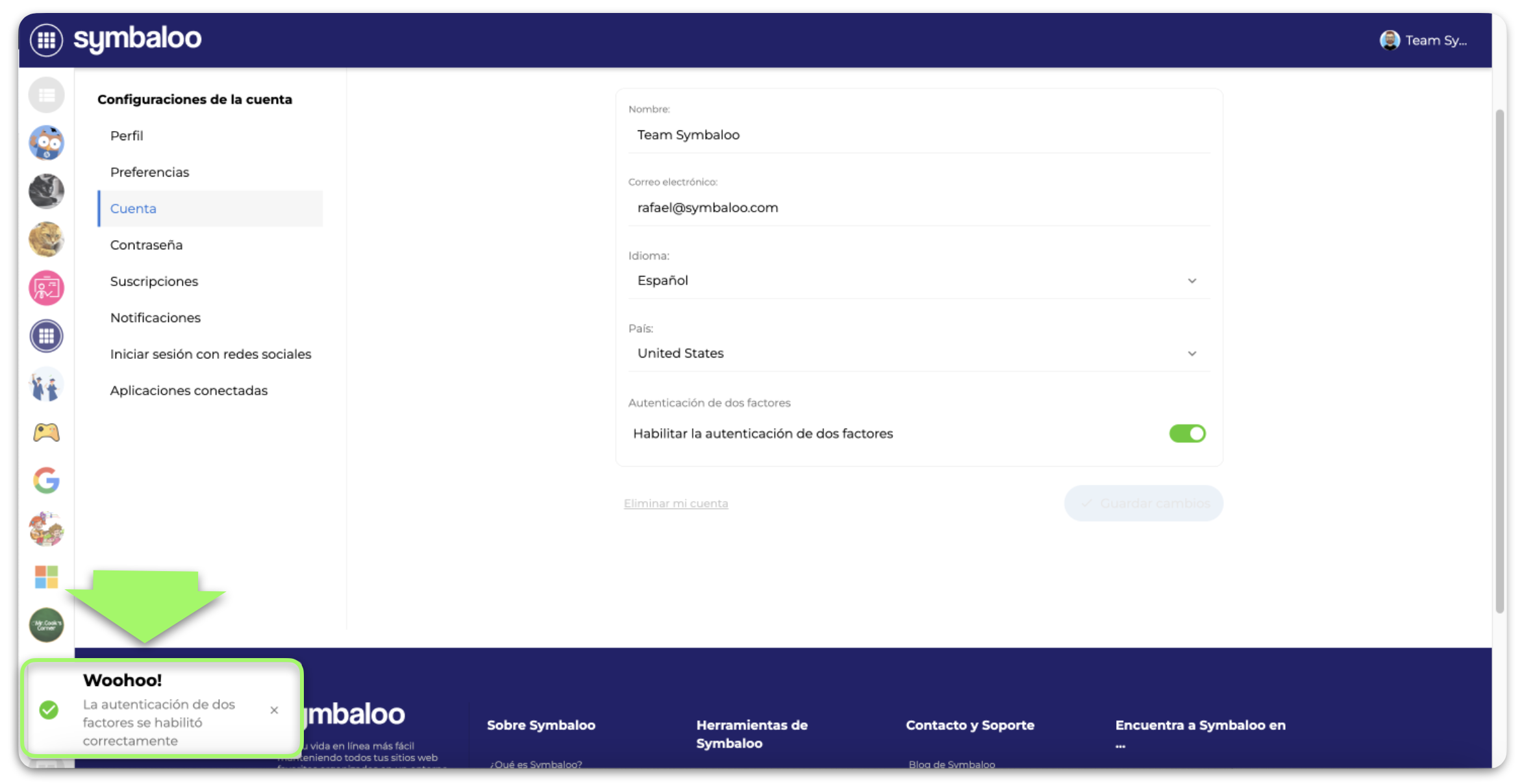1522x784 pixels.
Task: Disable two-factor authentication toggle
Action: 1187,434
